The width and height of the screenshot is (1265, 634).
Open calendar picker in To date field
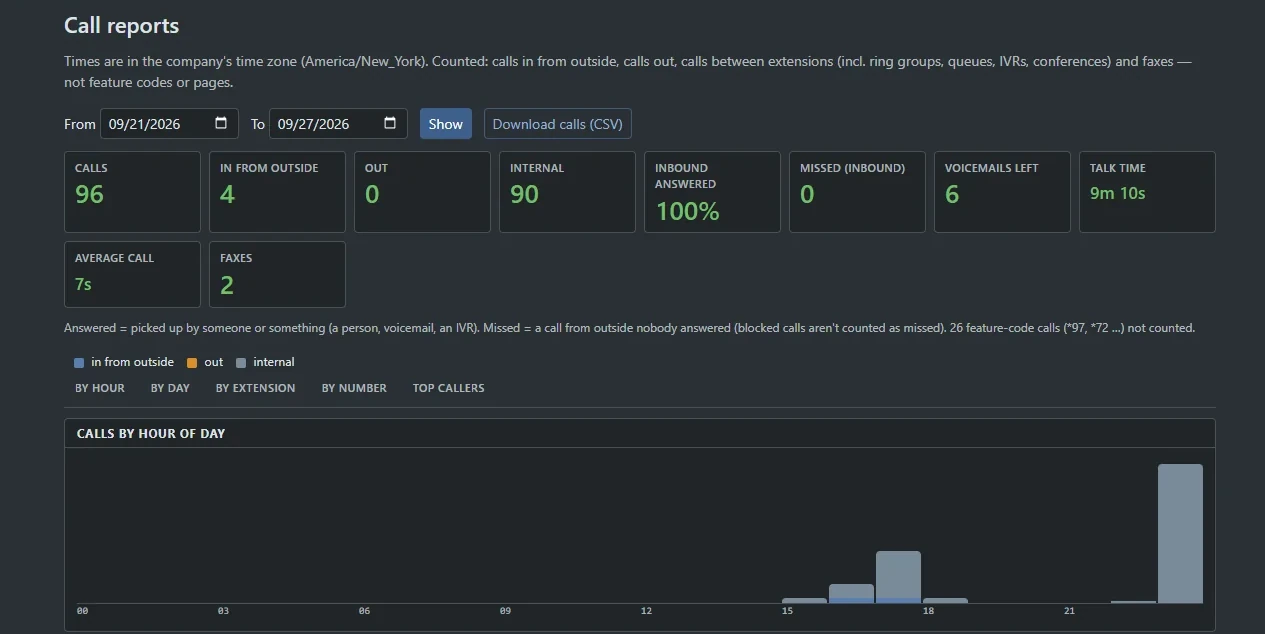point(390,123)
